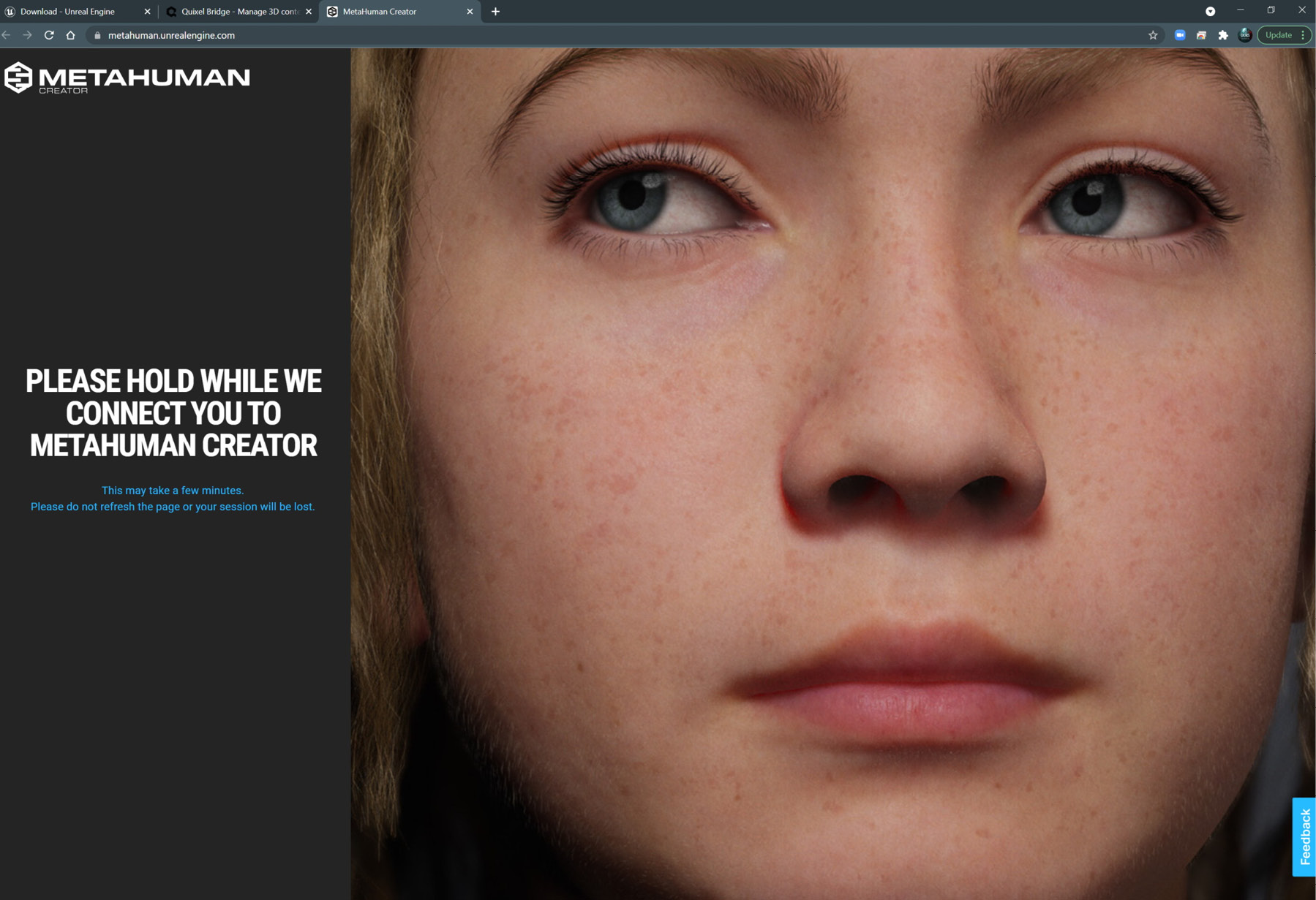
Task: Restore down the browser window
Action: point(1271,10)
